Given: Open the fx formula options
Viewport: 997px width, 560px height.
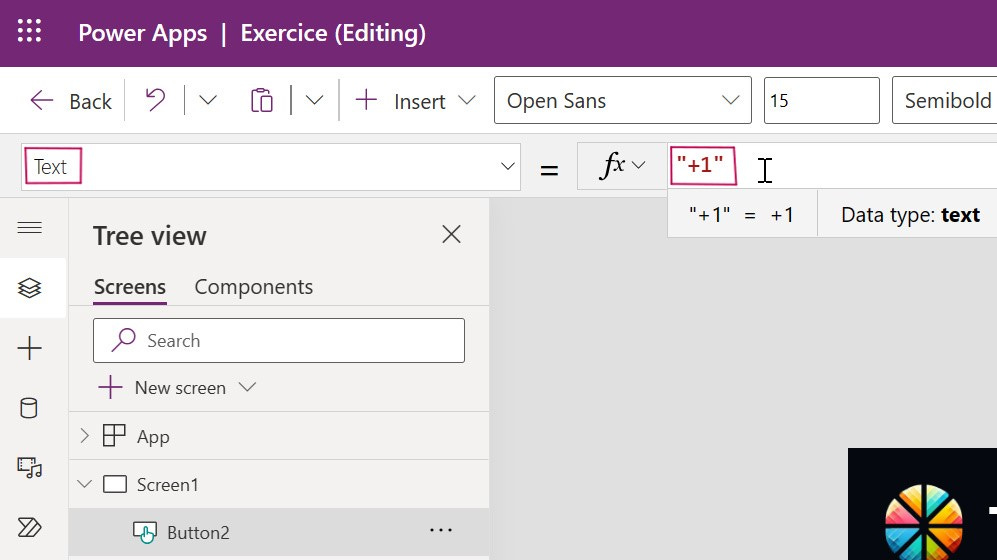Looking at the screenshot, I should pyautogui.click(x=622, y=166).
